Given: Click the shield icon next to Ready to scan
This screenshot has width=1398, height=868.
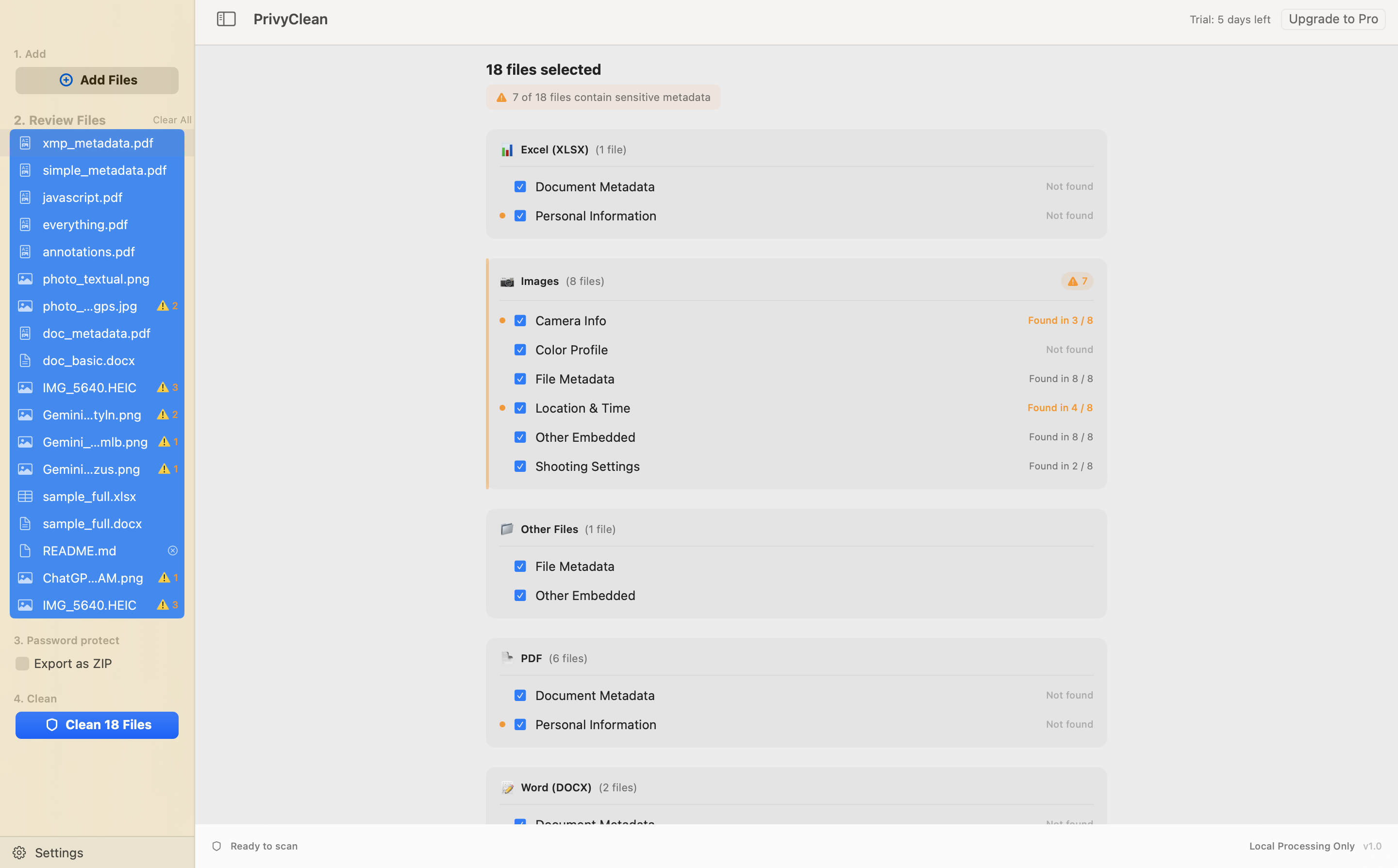Looking at the screenshot, I should coord(216,846).
